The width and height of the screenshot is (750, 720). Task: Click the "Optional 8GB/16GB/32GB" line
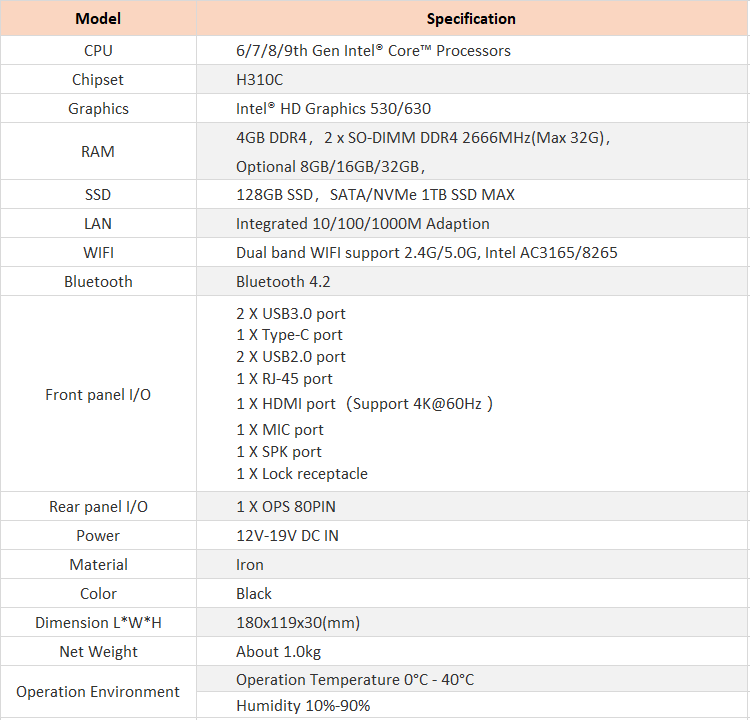[330, 166]
